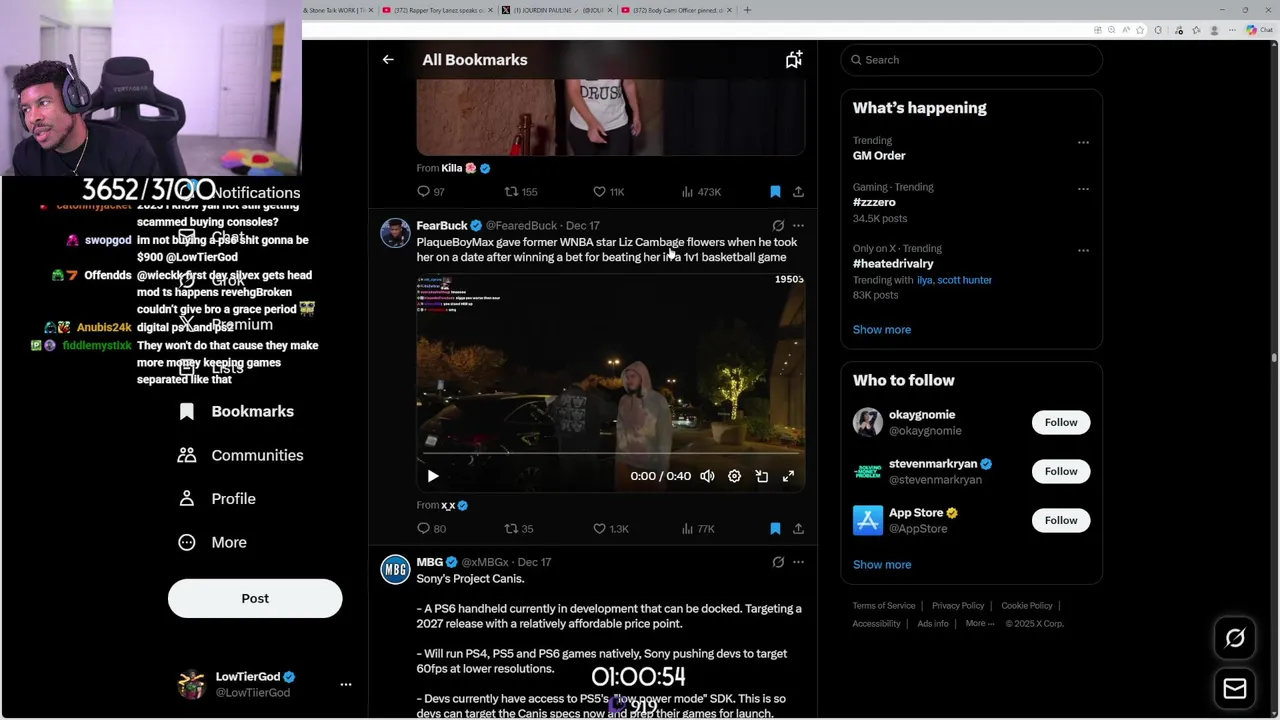Share the Killa post
Screen dimensions: 1280x720
[798, 191]
